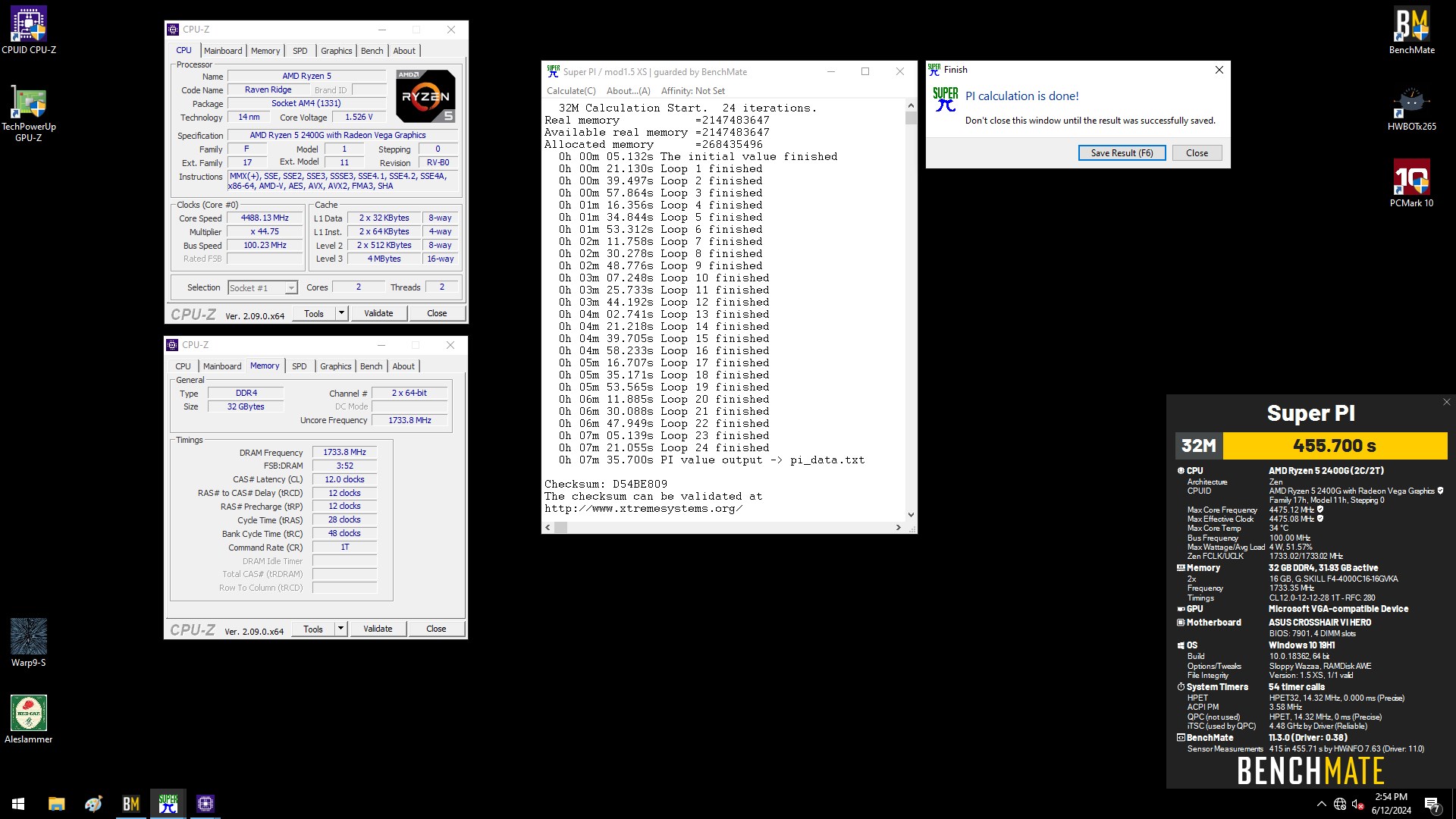This screenshot has height=819, width=1456.
Task: Click the Memory CPU-Z window title icon
Action: coord(172,345)
